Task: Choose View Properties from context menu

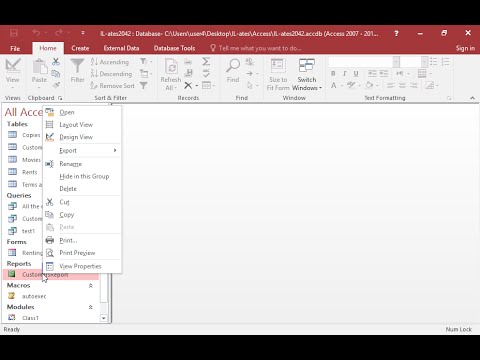Action: [82, 266]
